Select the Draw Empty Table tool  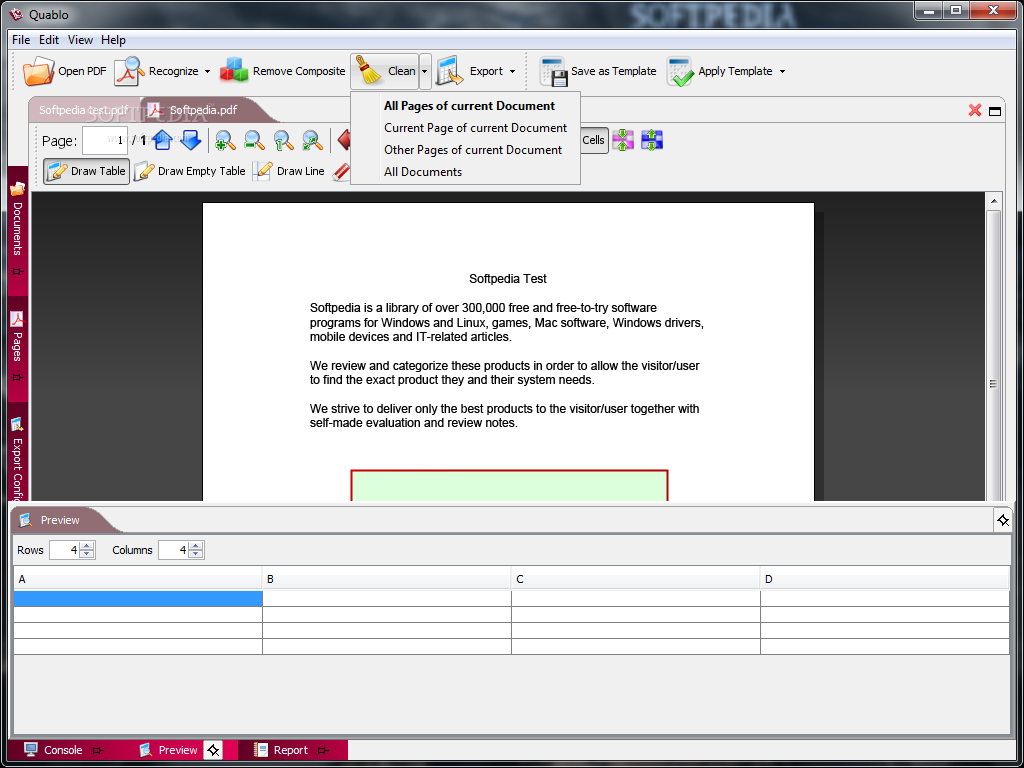click(x=190, y=171)
